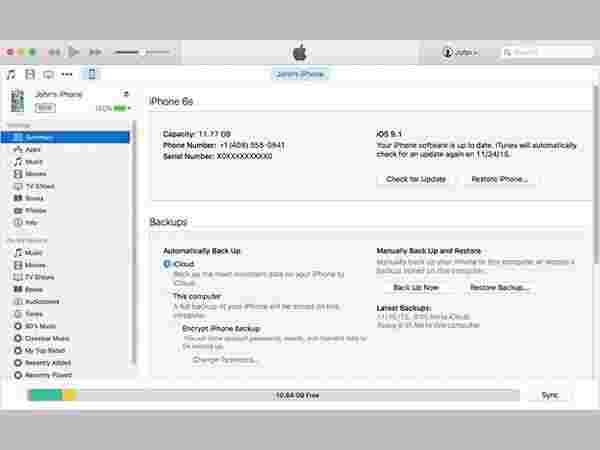Click the Restore iPhone button
This screenshot has width=600, height=450.
click(x=499, y=179)
